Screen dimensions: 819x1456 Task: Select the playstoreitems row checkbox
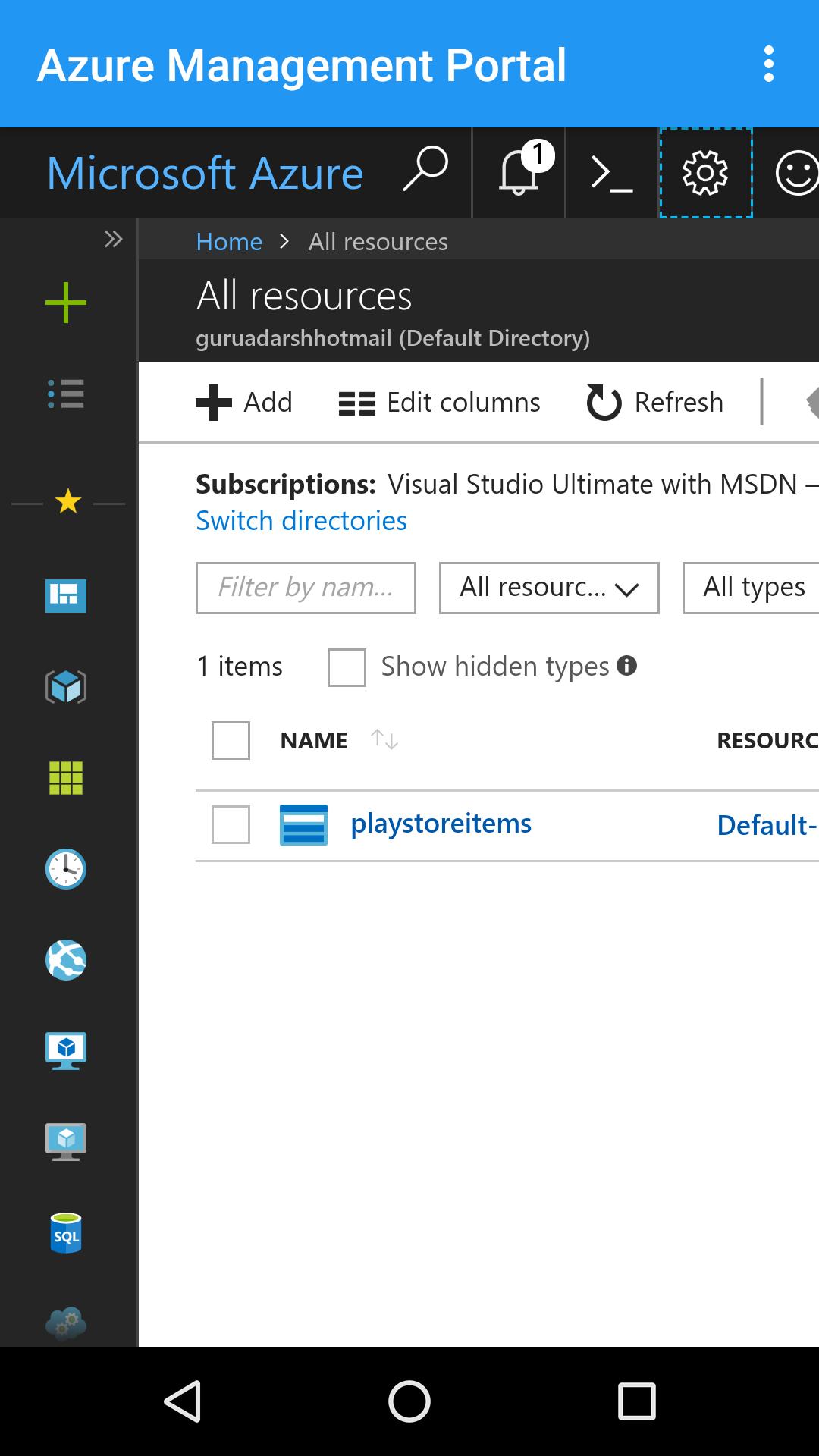coord(231,824)
